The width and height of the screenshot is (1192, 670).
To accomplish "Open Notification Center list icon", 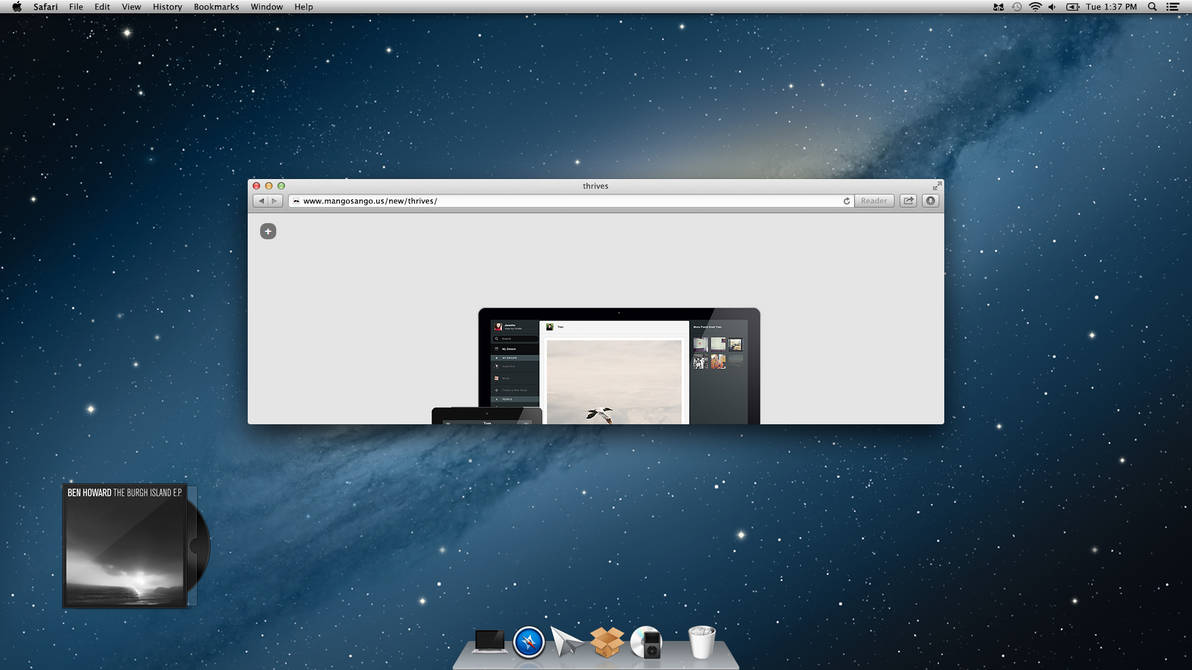I will (1173, 7).
